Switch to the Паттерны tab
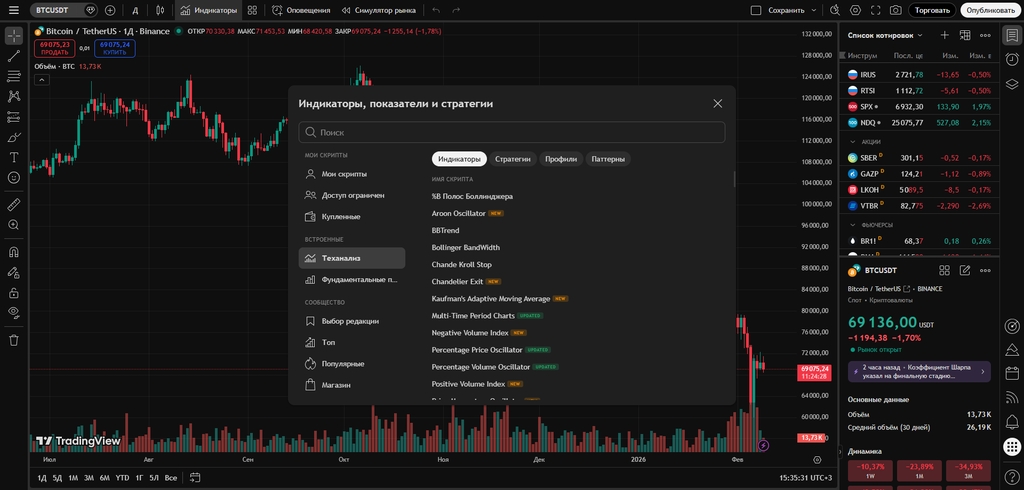This screenshot has width=1024, height=490. [x=608, y=159]
